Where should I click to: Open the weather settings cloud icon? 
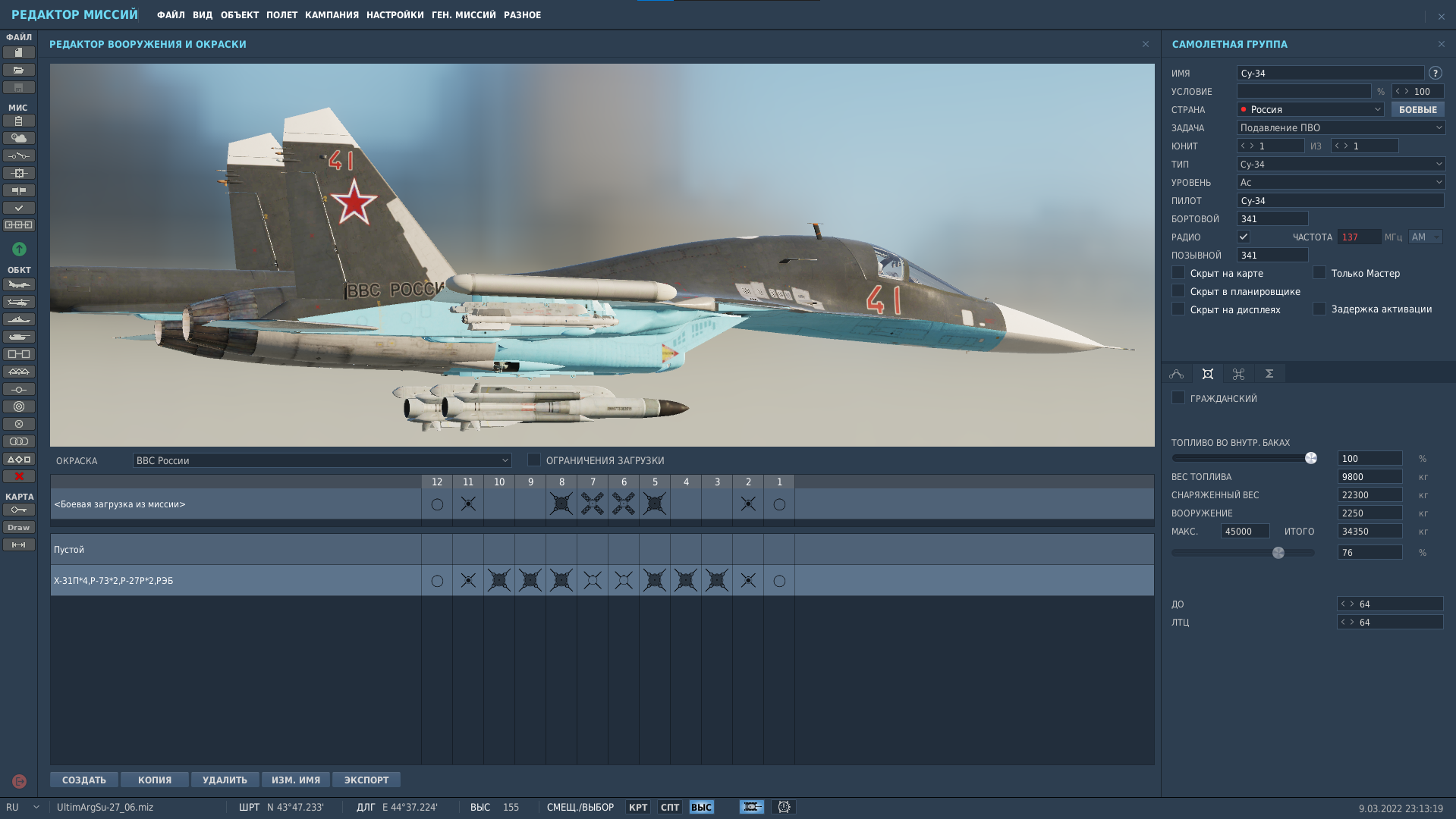(19, 138)
